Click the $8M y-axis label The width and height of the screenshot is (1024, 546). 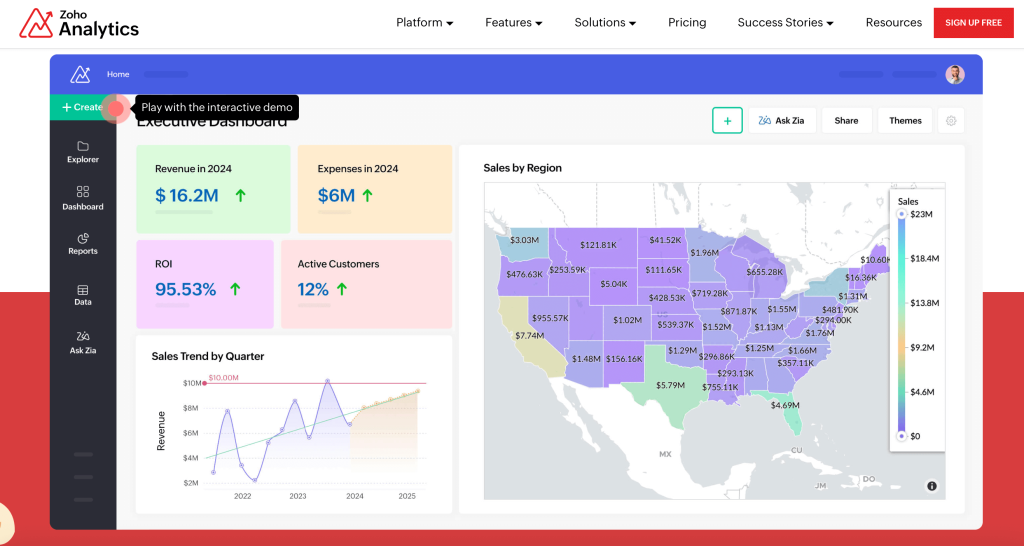[191, 408]
